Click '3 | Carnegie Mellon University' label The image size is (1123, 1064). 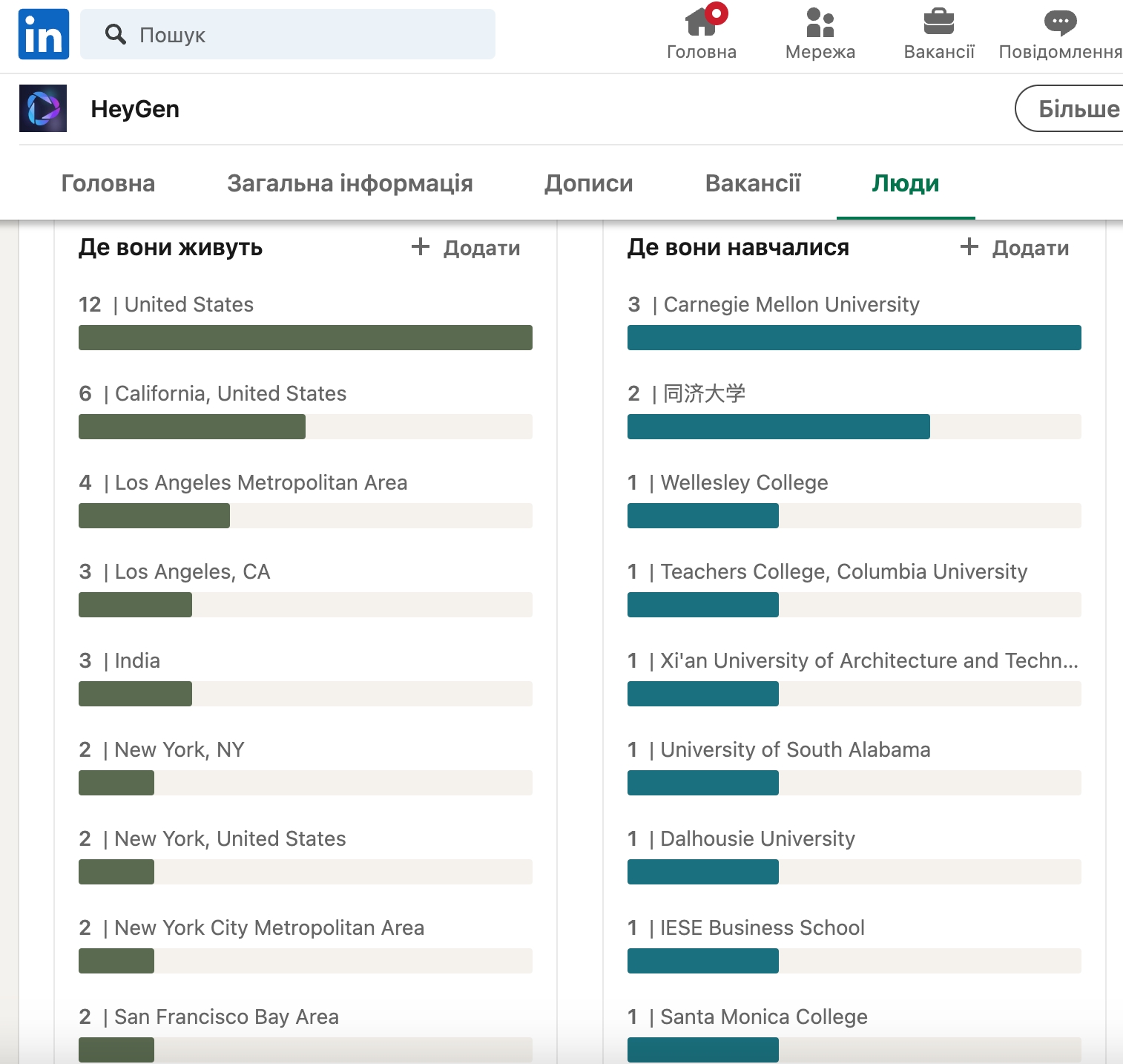(774, 304)
